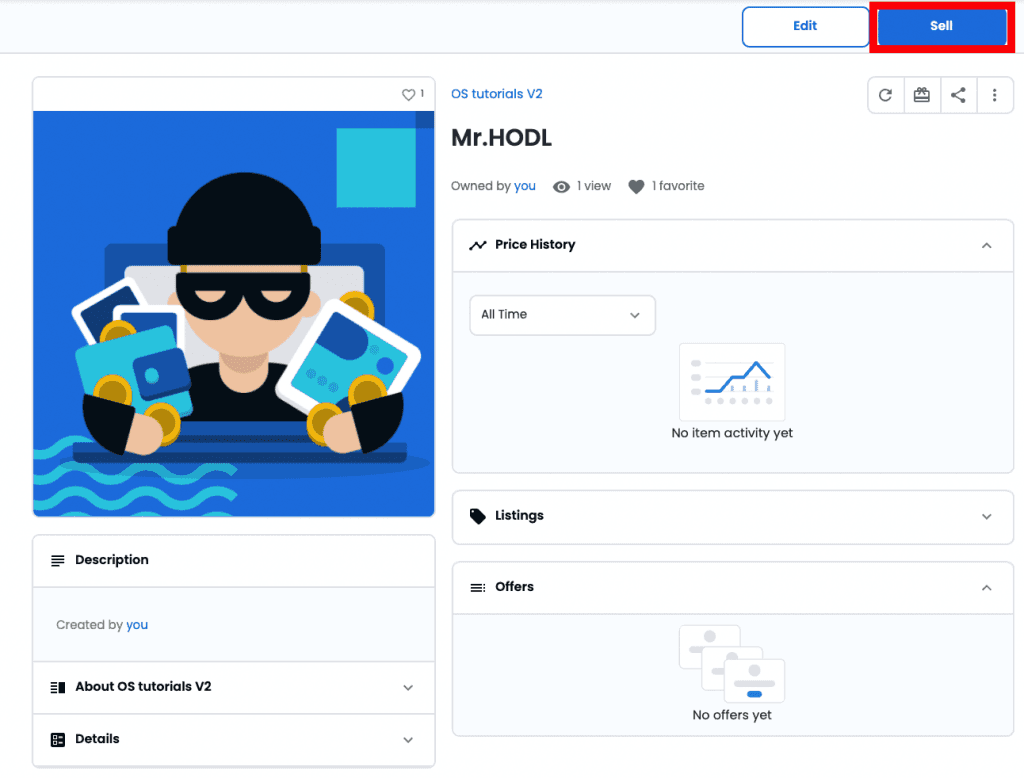Open the three-dot more options menu
Image resolution: width=1024 pixels, height=778 pixels.
(994, 95)
